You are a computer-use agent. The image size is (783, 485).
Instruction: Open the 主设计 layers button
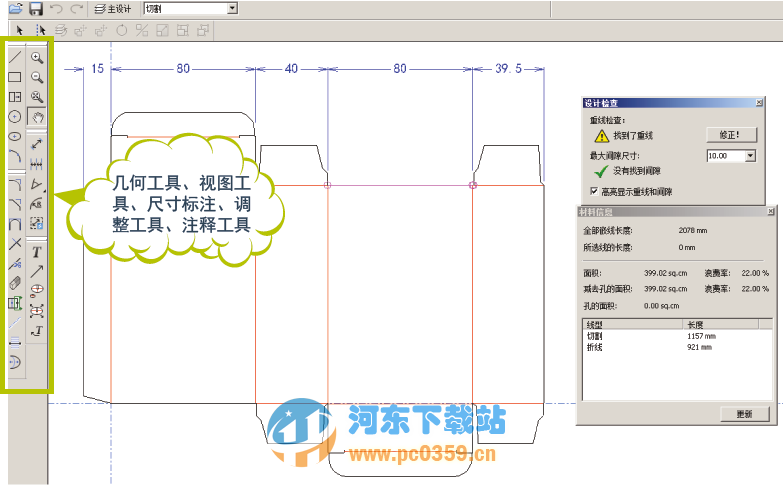(x=113, y=9)
